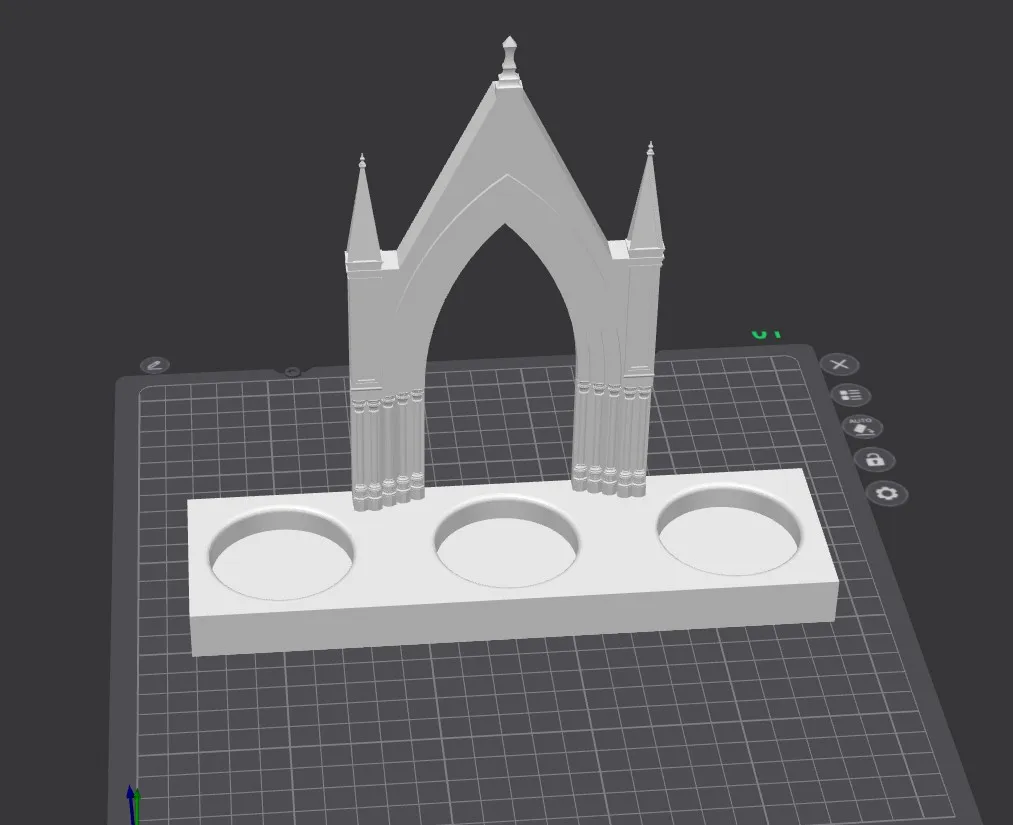Click the arrange objects list icon
Image resolution: width=1013 pixels, height=825 pixels.
851,395
